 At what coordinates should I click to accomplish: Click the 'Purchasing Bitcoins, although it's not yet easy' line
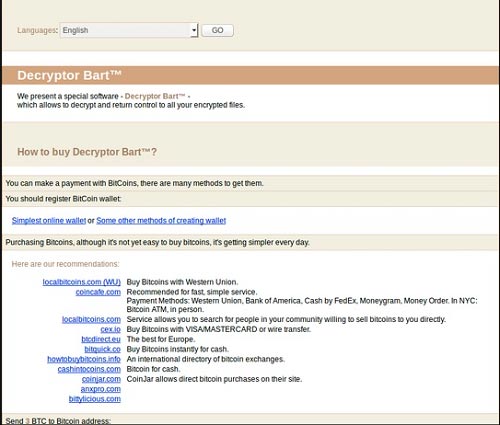[x=158, y=242]
